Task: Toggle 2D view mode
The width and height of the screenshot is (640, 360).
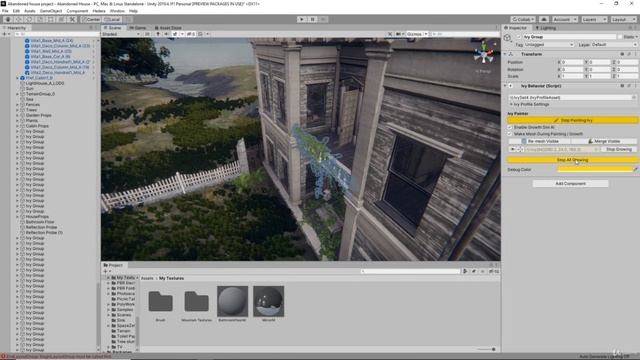Action: click(x=147, y=34)
